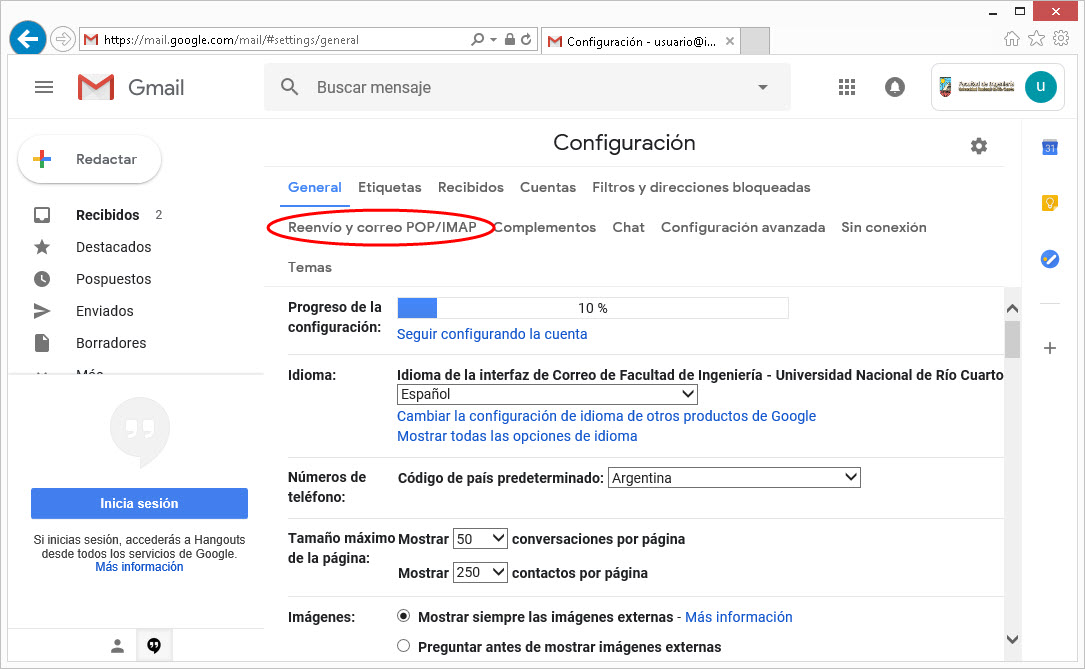This screenshot has width=1085, height=669.
Task: Click the Redactar compose button
Action: pyautogui.click(x=90, y=159)
